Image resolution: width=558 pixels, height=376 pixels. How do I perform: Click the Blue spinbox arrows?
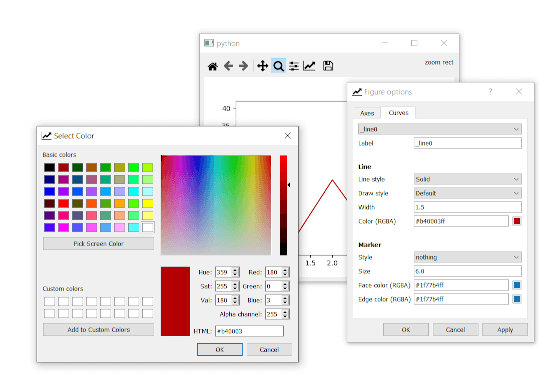285,300
